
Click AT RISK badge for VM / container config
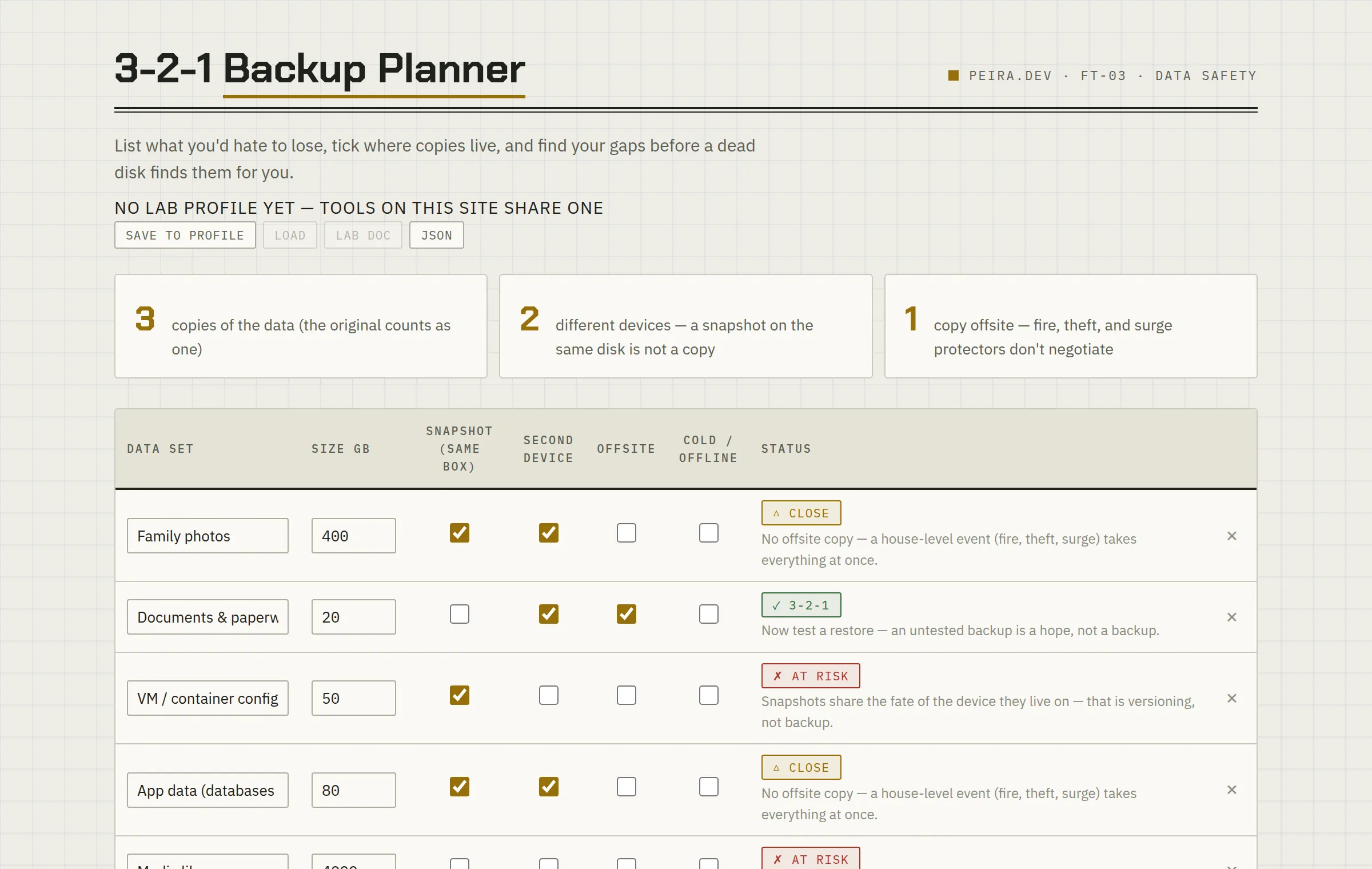coord(810,676)
